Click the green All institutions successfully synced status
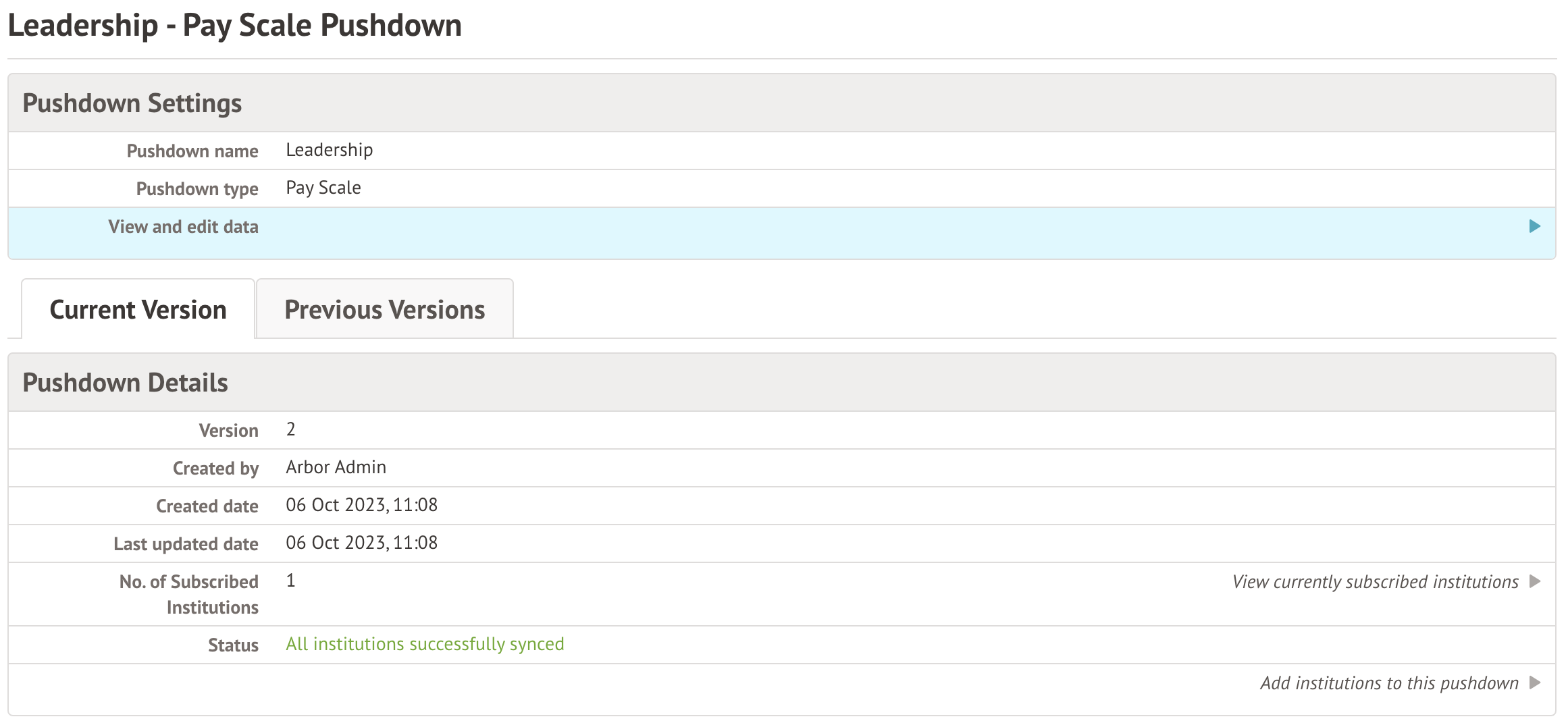Viewport: 1568px width, 721px height. tap(425, 644)
